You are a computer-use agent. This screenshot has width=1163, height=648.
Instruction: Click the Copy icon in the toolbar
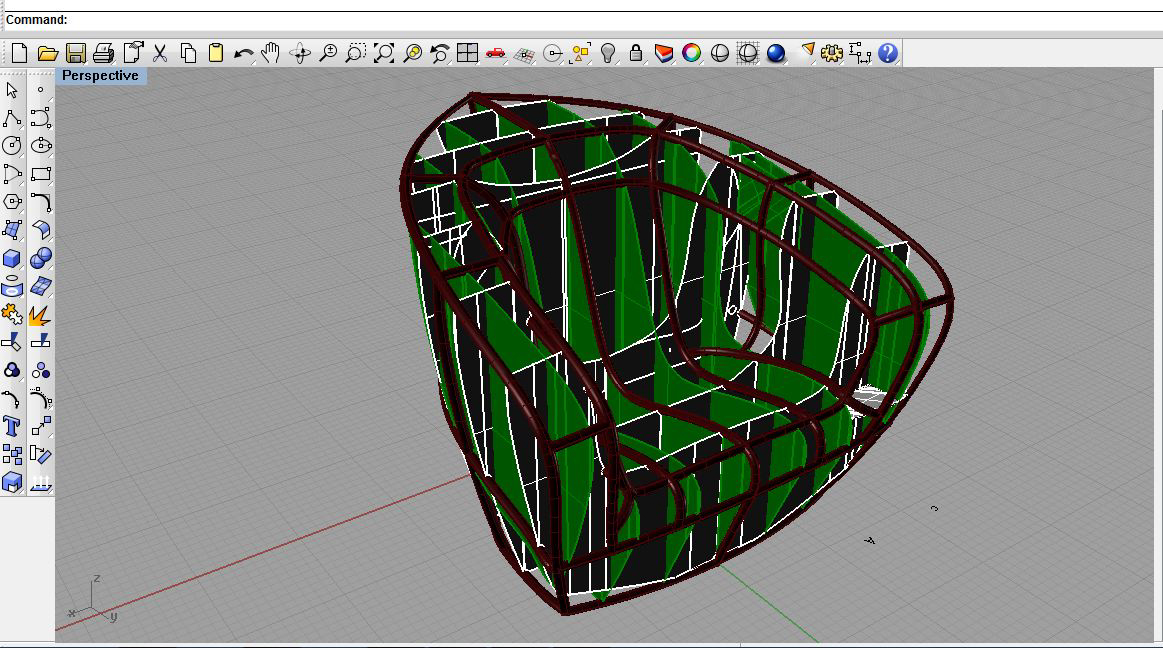point(188,53)
